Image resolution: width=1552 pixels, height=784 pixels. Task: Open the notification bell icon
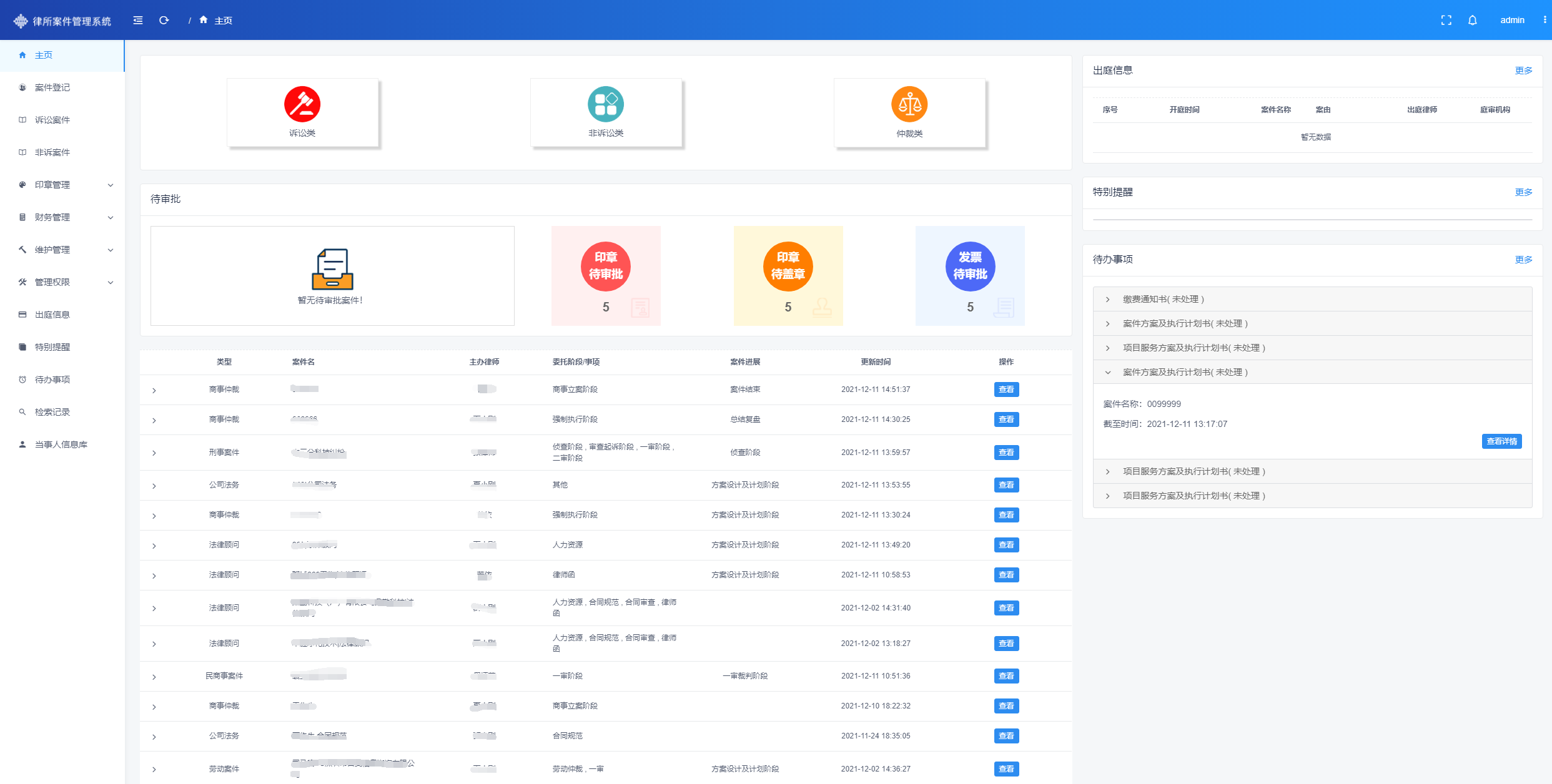1472,20
